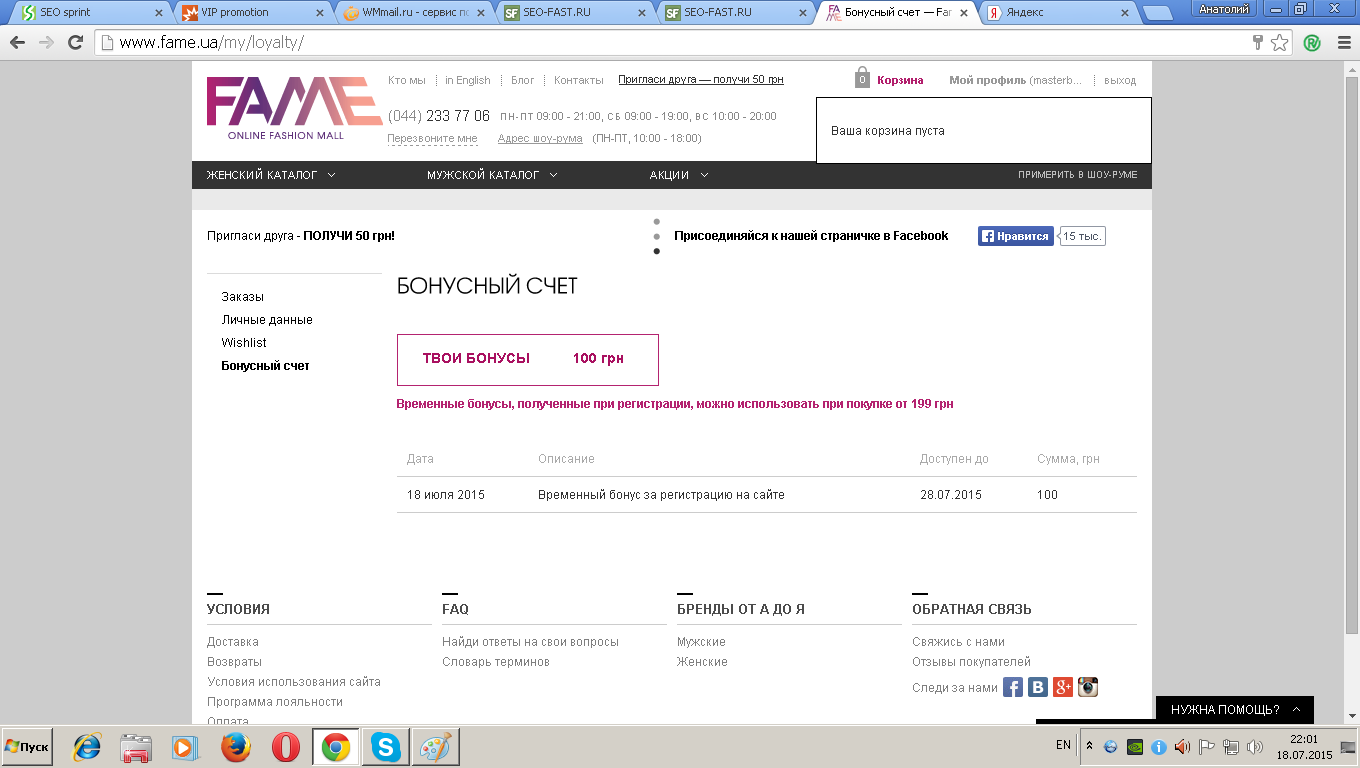The image size is (1360, 768).
Task: Click the EN language indicator
Action: (x=1063, y=745)
